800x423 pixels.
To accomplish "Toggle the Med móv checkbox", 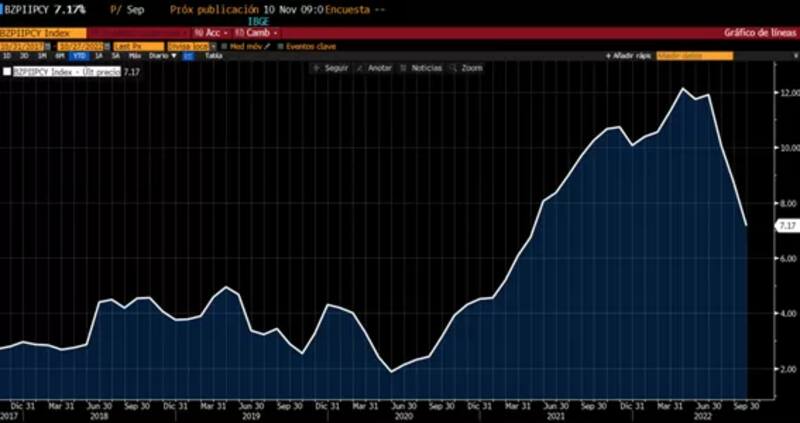I will (225, 46).
